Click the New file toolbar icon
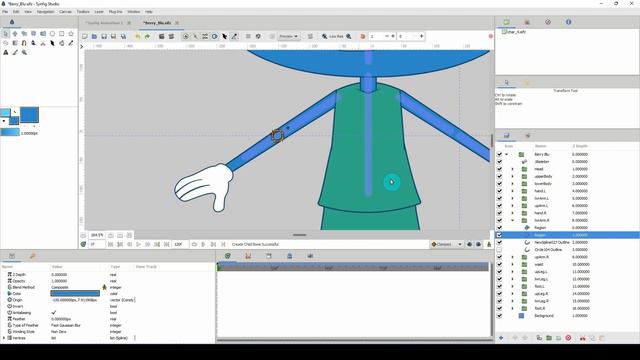 click(85, 36)
